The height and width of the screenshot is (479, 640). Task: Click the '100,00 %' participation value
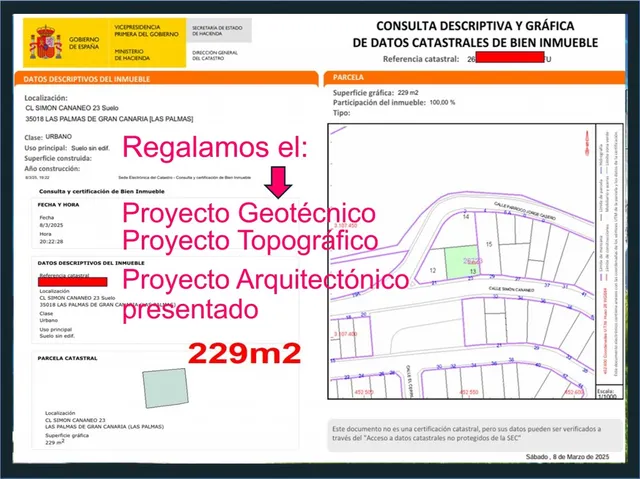(x=442, y=102)
